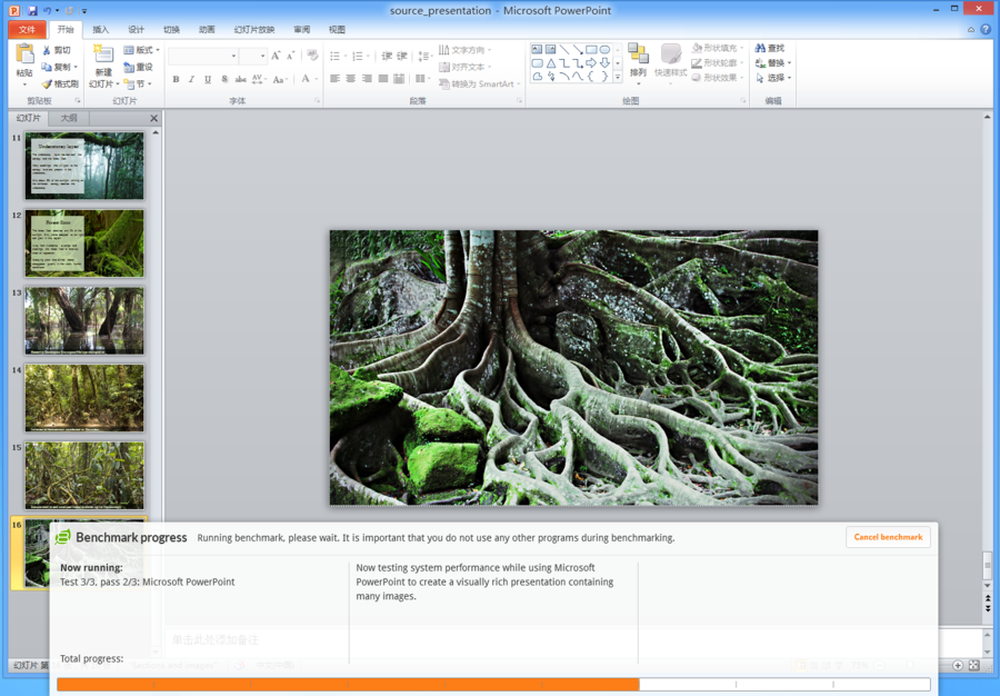Align text left
Viewport: 1000px width, 696px height.
pos(335,78)
